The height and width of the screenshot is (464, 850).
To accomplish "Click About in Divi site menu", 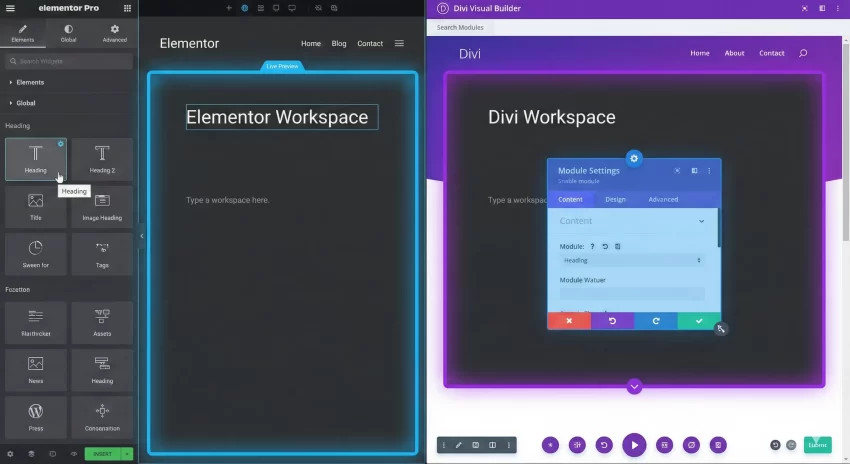I will point(734,53).
